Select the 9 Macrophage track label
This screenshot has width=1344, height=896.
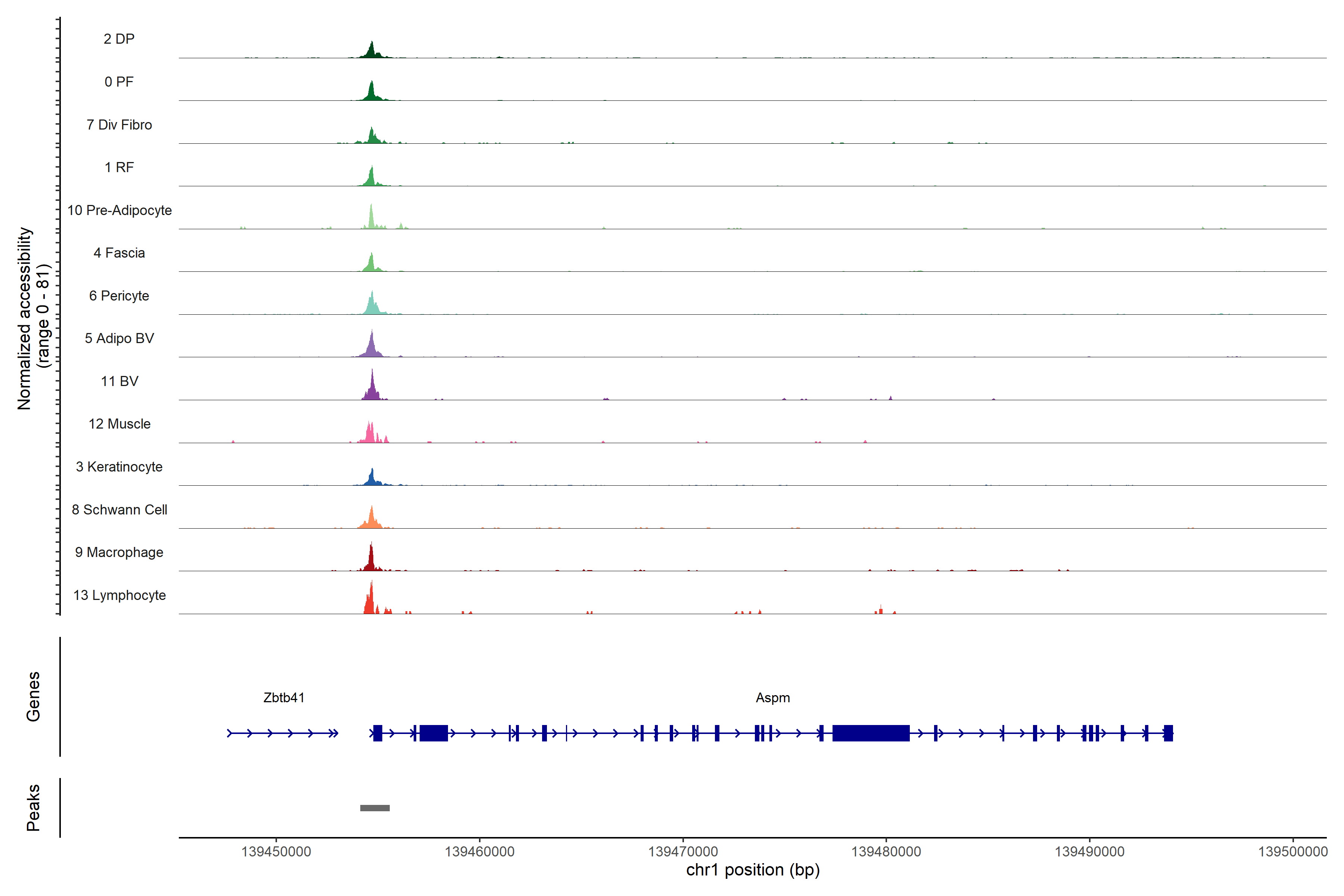pyautogui.click(x=119, y=553)
